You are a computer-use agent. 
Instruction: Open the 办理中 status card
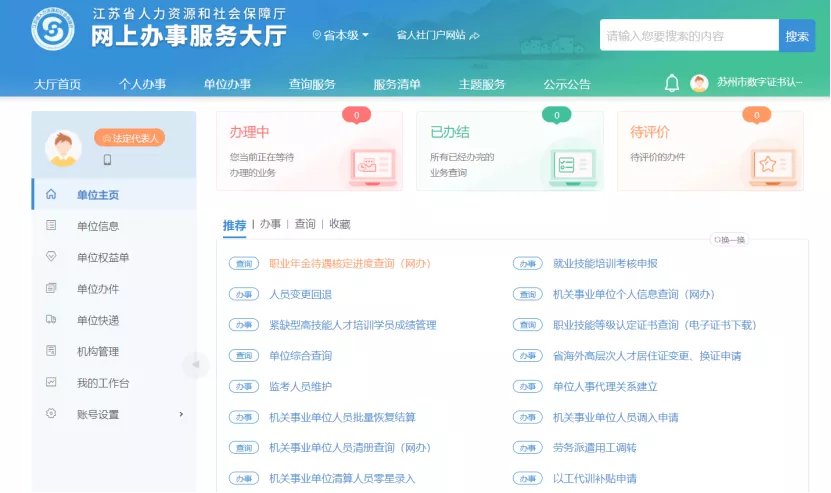309,151
